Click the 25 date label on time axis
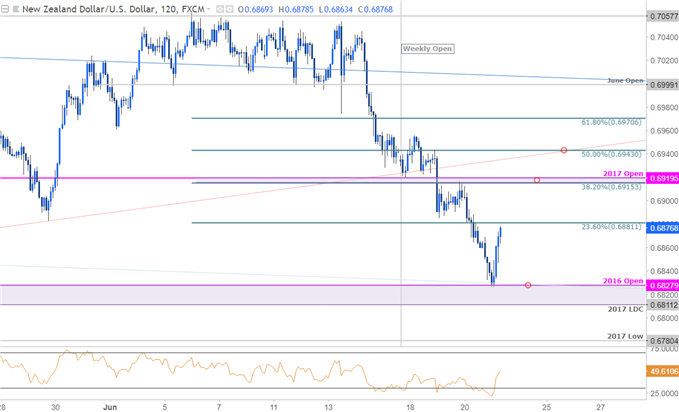 pos(546,407)
